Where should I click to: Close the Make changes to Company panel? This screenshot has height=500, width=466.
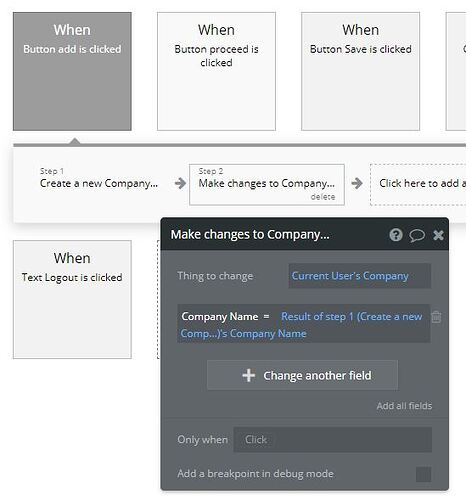[x=438, y=235]
